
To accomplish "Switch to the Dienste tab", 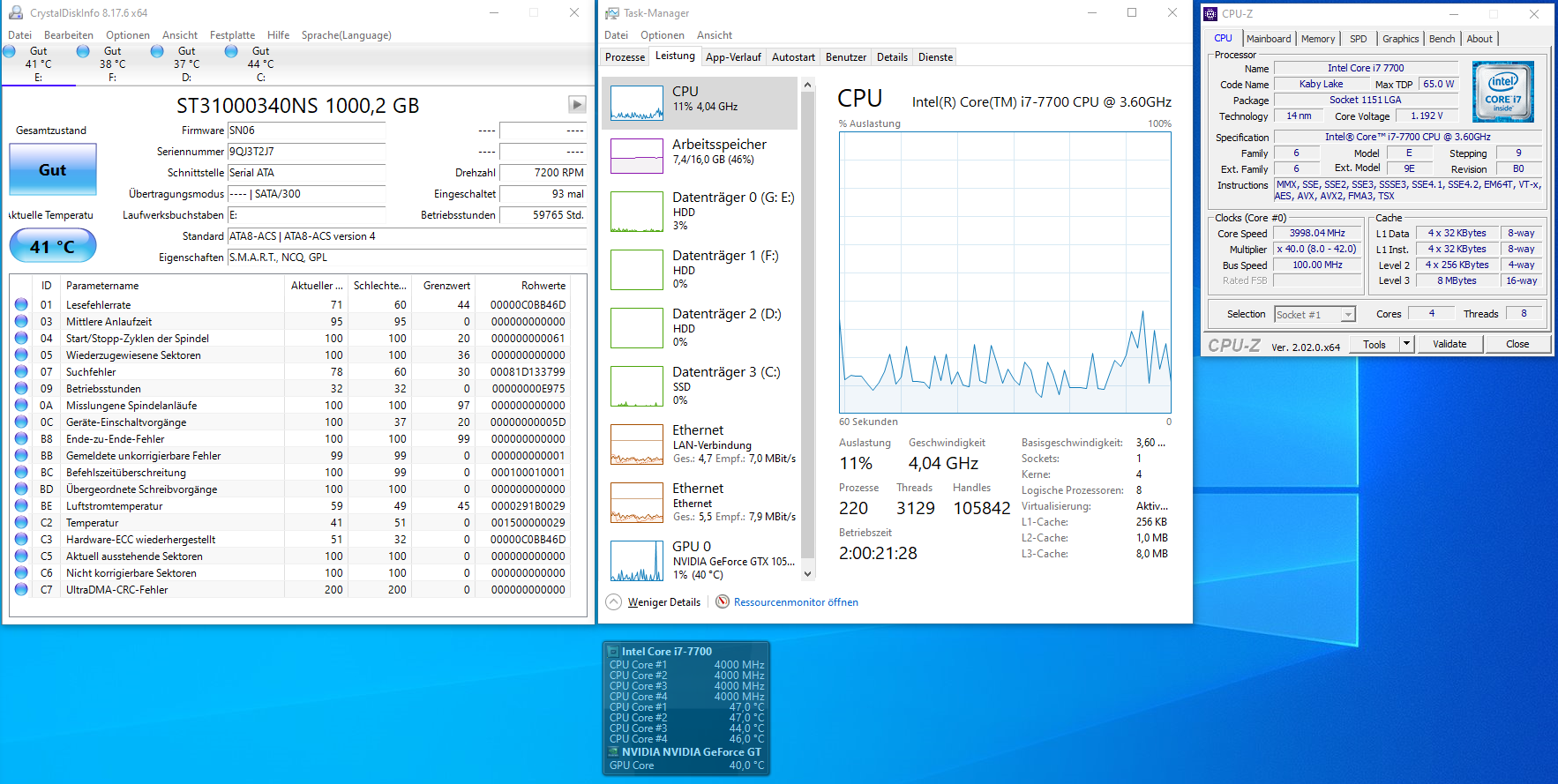I will [935, 57].
